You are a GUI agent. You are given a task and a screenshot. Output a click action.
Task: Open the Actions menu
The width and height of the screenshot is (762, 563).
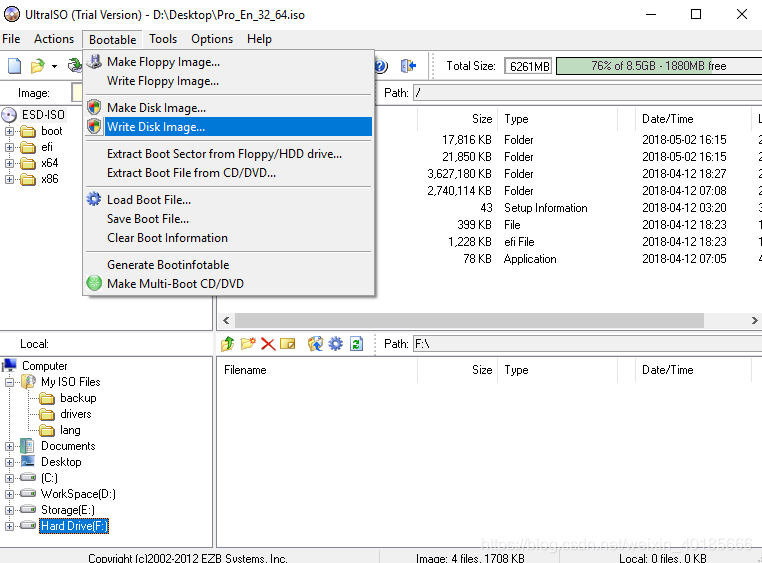54,39
